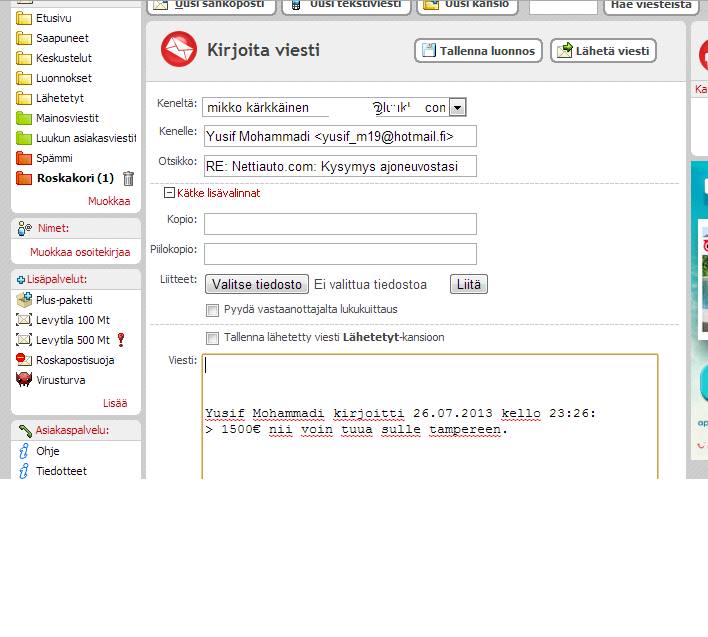Click Plus-paketti label
Viewport: 708px width, 637px height.
tap(64, 300)
